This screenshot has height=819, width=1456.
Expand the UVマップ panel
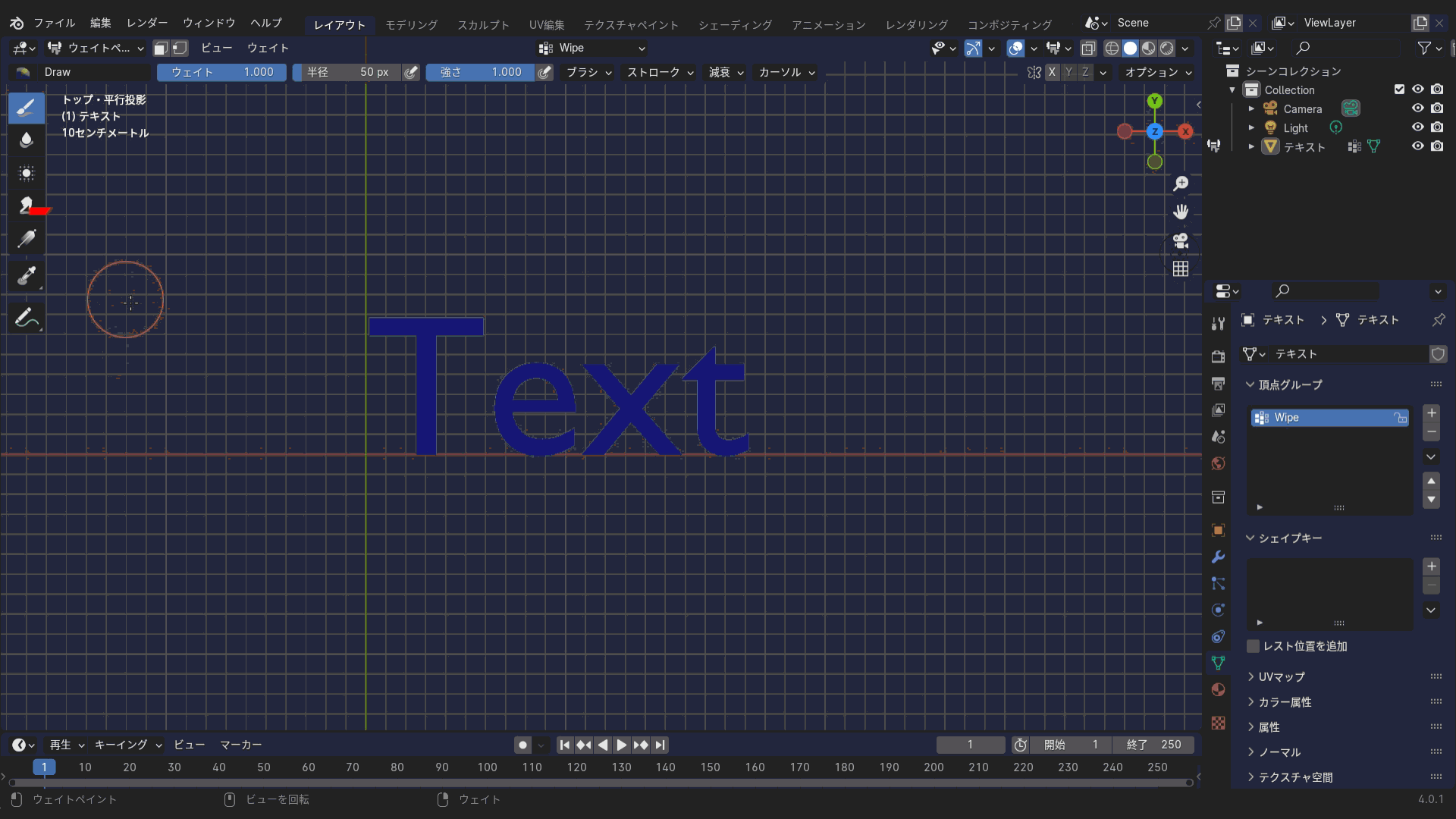coord(1282,676)
